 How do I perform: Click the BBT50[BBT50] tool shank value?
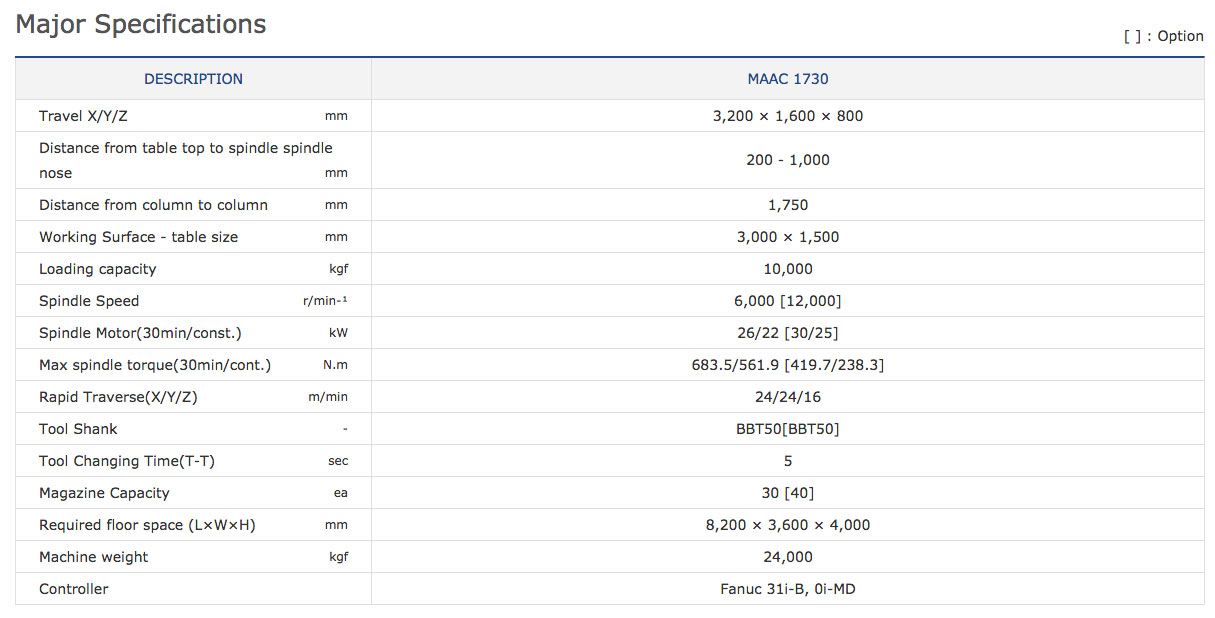click(787, 429)
